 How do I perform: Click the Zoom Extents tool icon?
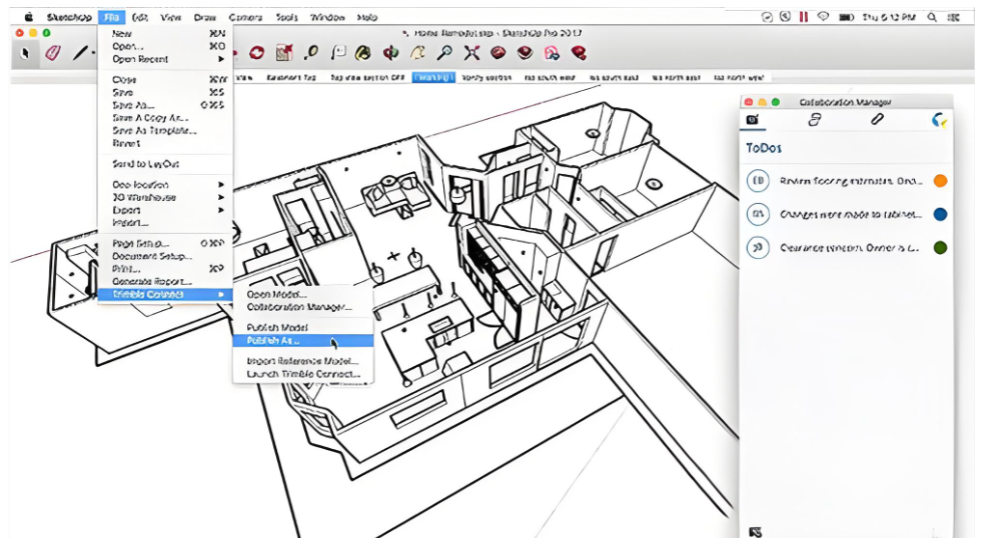(x=472, y=52)
